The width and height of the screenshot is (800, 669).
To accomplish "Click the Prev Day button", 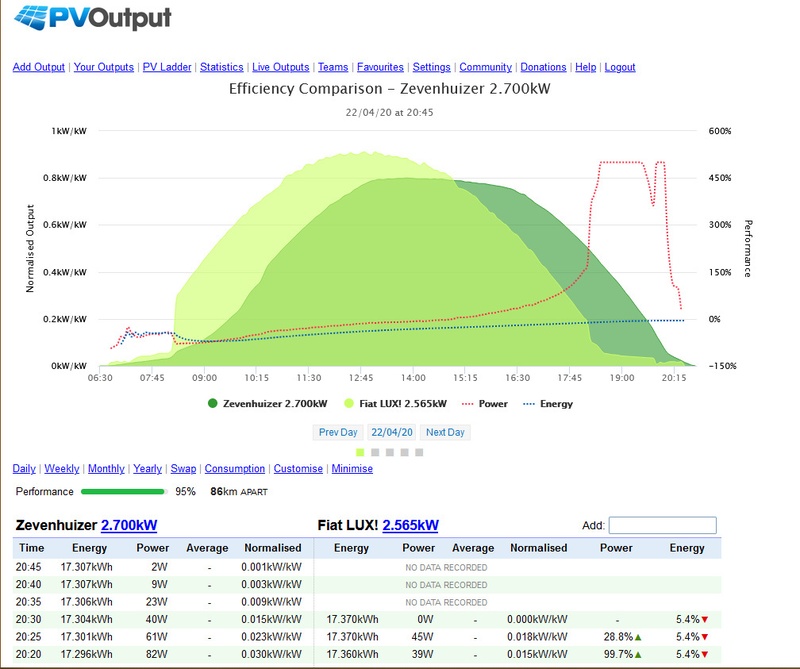I will [x=338, y=432].
